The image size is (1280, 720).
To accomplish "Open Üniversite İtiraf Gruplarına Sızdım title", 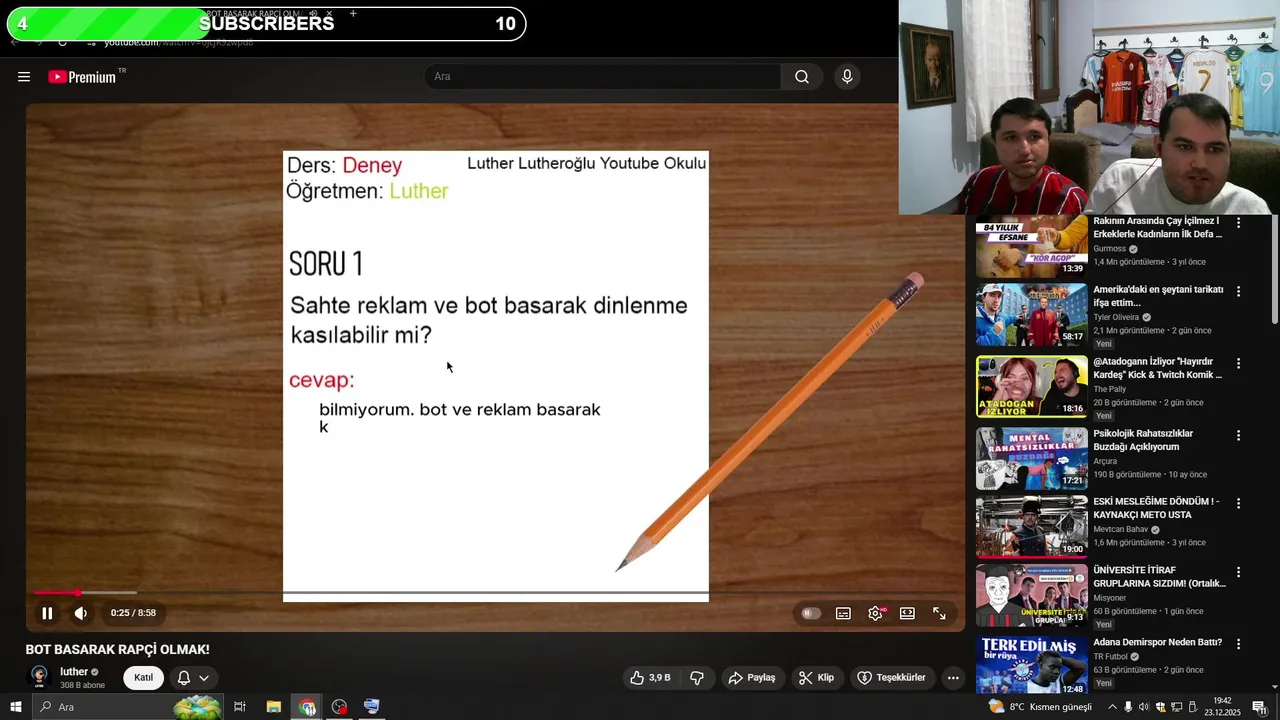I will pyautogui.click(x=1159, y=576).
